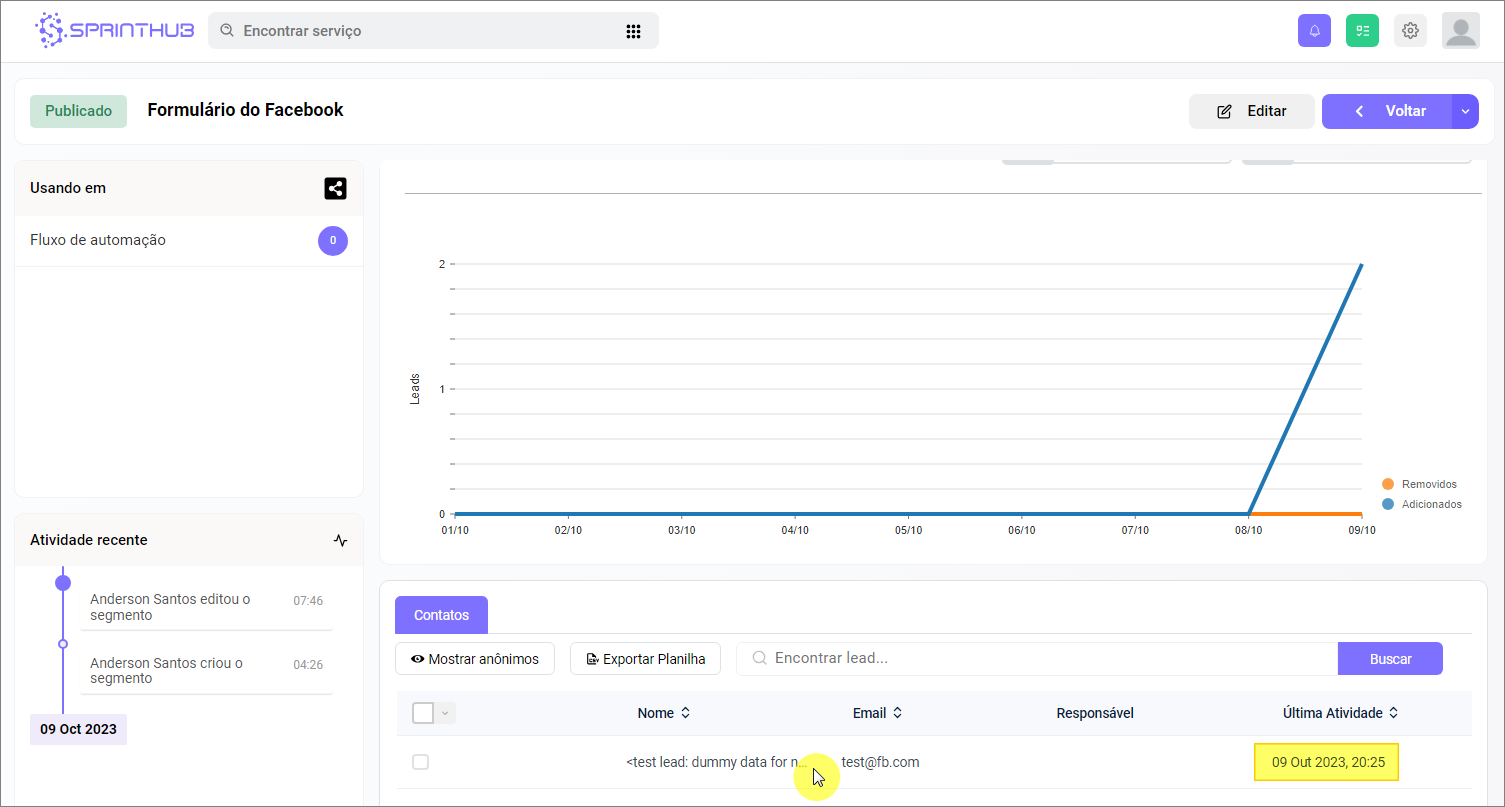The height and width of the screenshot is (807, 1505).
Task: Select the Contatos tab
Action: [x=441, y=615]
